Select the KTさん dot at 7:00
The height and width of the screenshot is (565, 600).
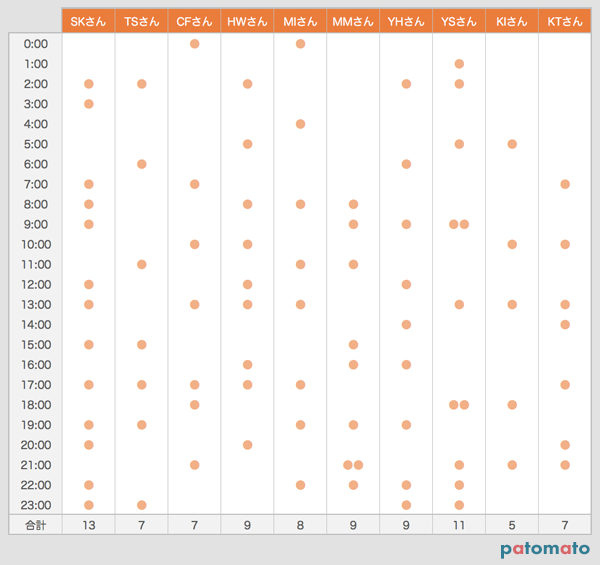(x=565, y=184)
